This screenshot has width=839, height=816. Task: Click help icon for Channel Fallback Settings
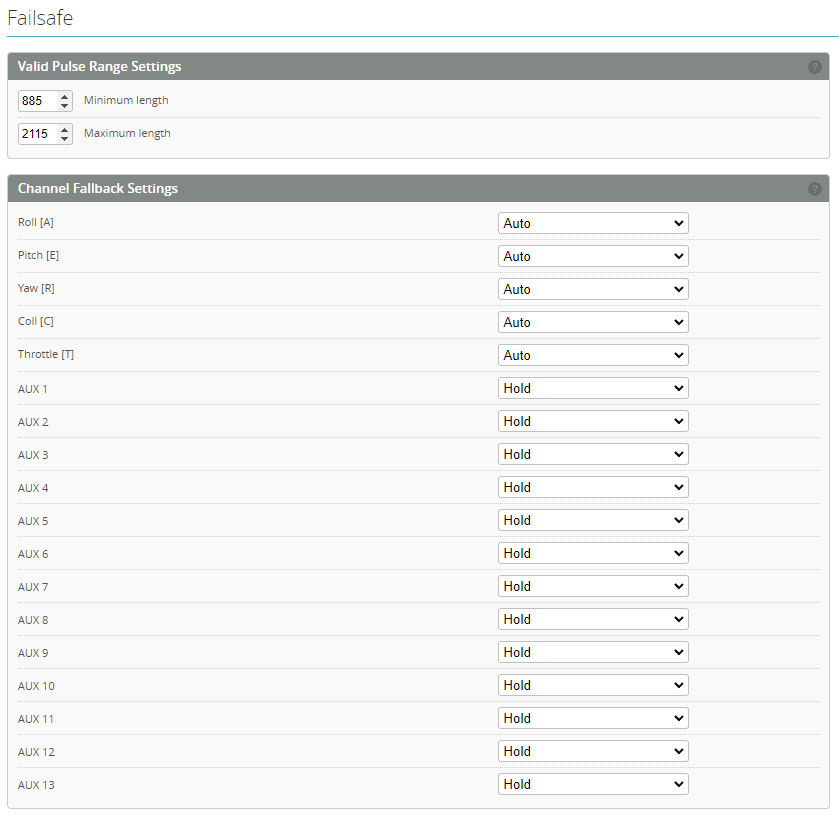[x=814, y=189]
